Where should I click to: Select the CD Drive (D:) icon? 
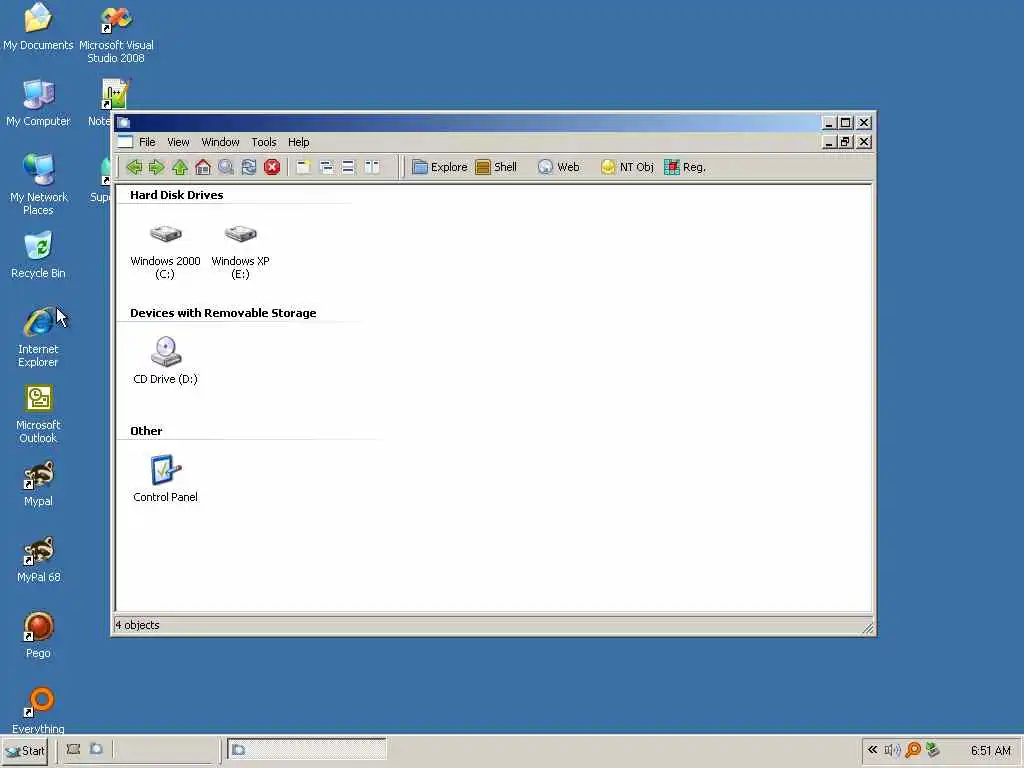(x=165, y=360)
